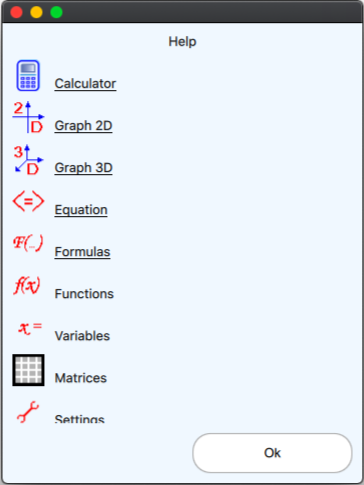This screenshot has height=485, width=364.
Task: Click the red wrench Settings icon
Action: pyautogui.click(x=28, y=412)
